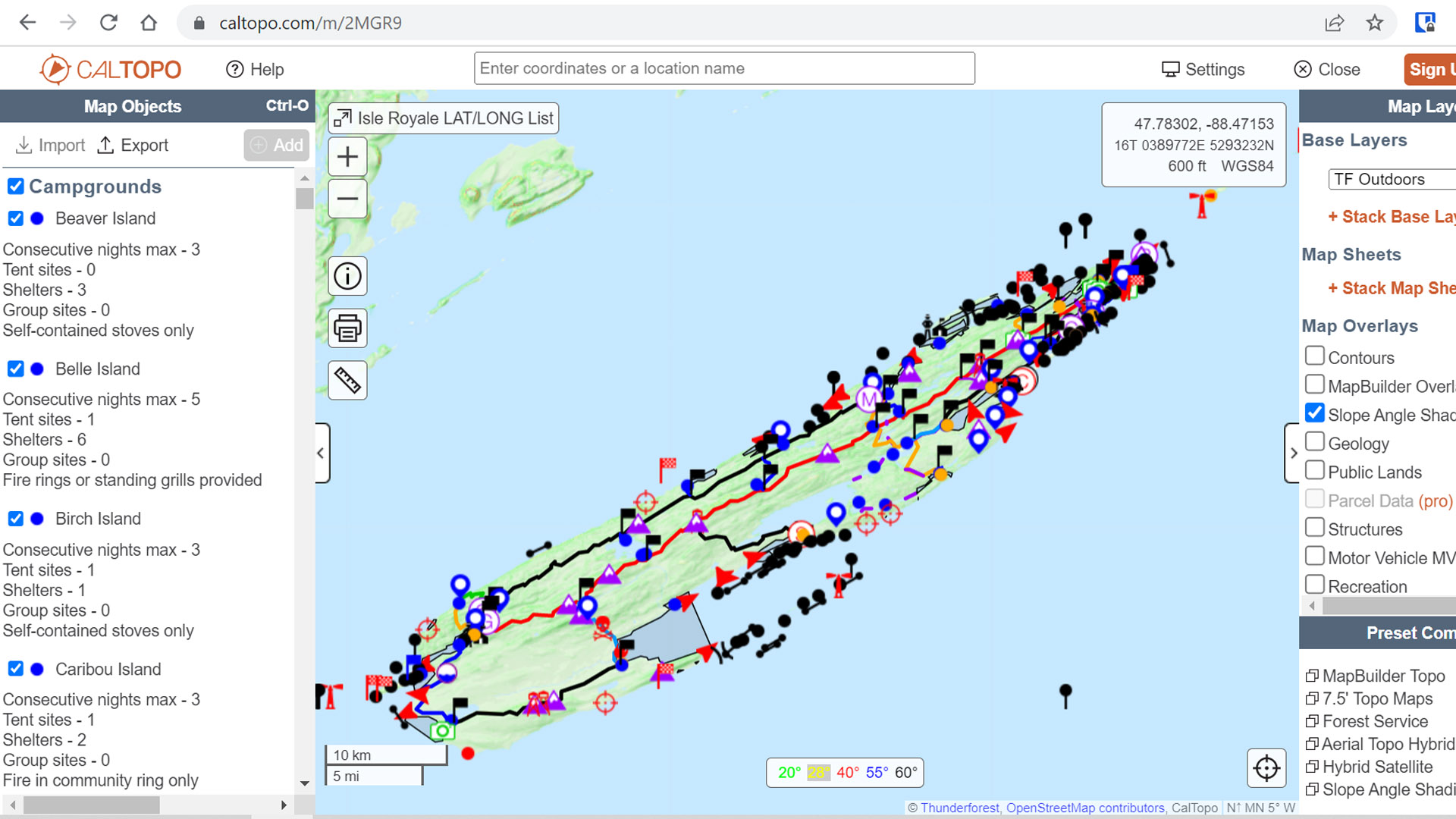The height and width of the screenshot is (819, 1456).
Task: Click the map zoom out minus button
Action: (x=347, y=199)
